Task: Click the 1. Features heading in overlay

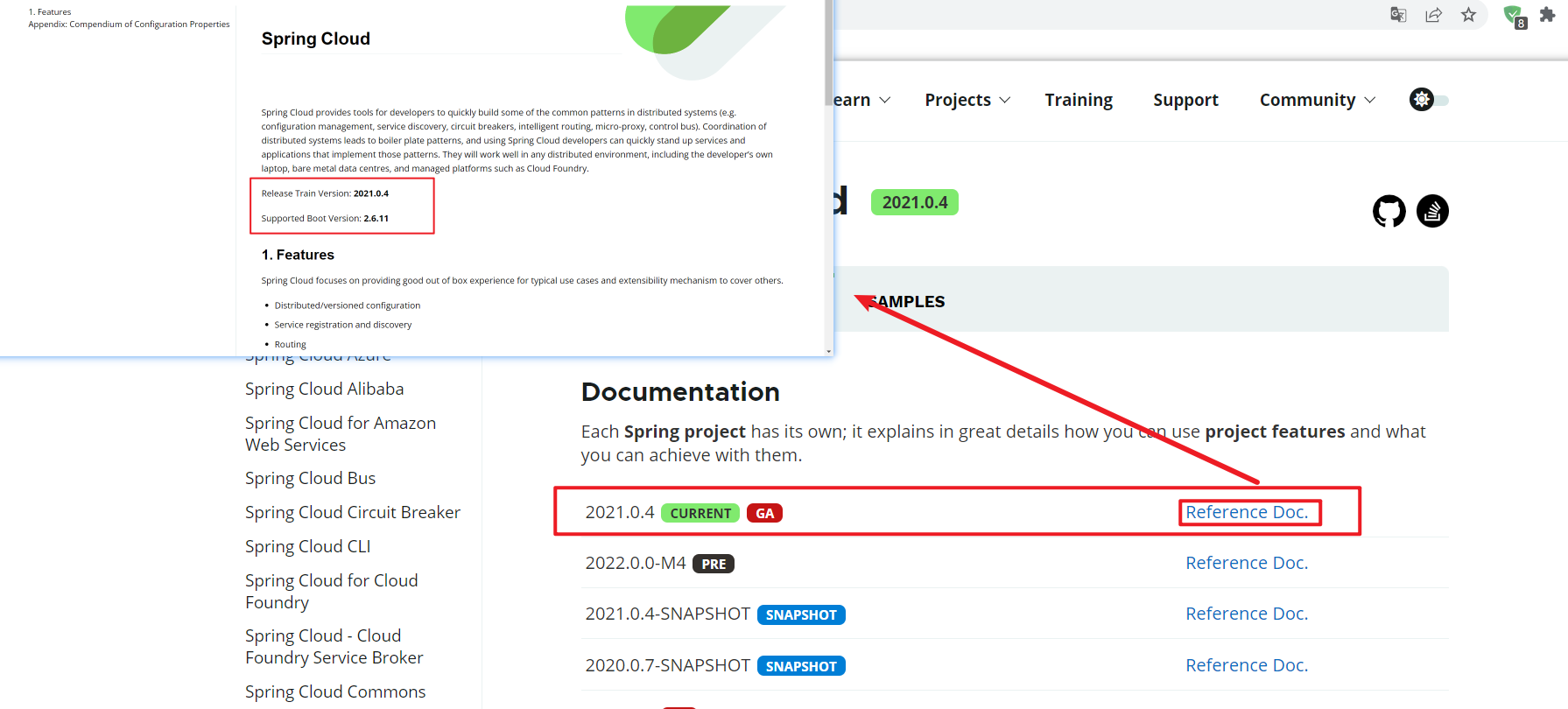Action: pos(298,255)
